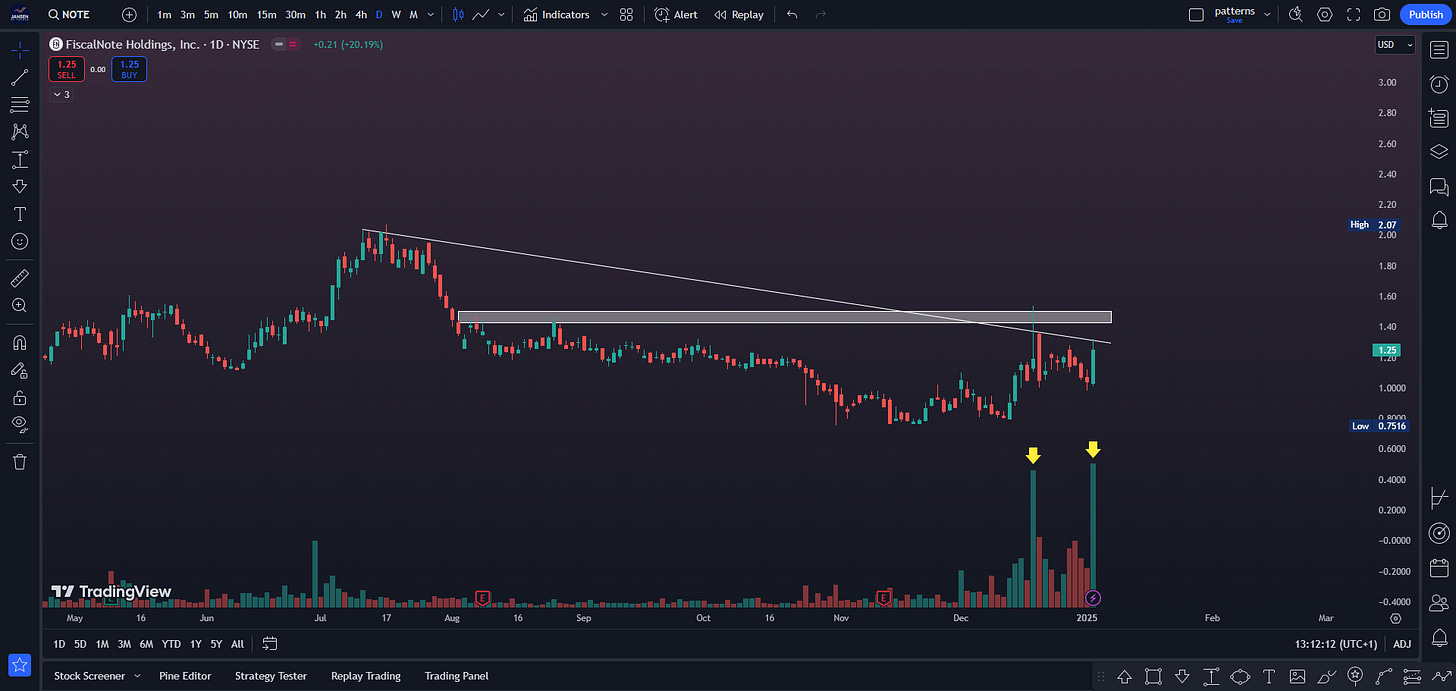Start bar Replay mode
Viewport: 1456px width, 691px height.
(x=738, y=15)
